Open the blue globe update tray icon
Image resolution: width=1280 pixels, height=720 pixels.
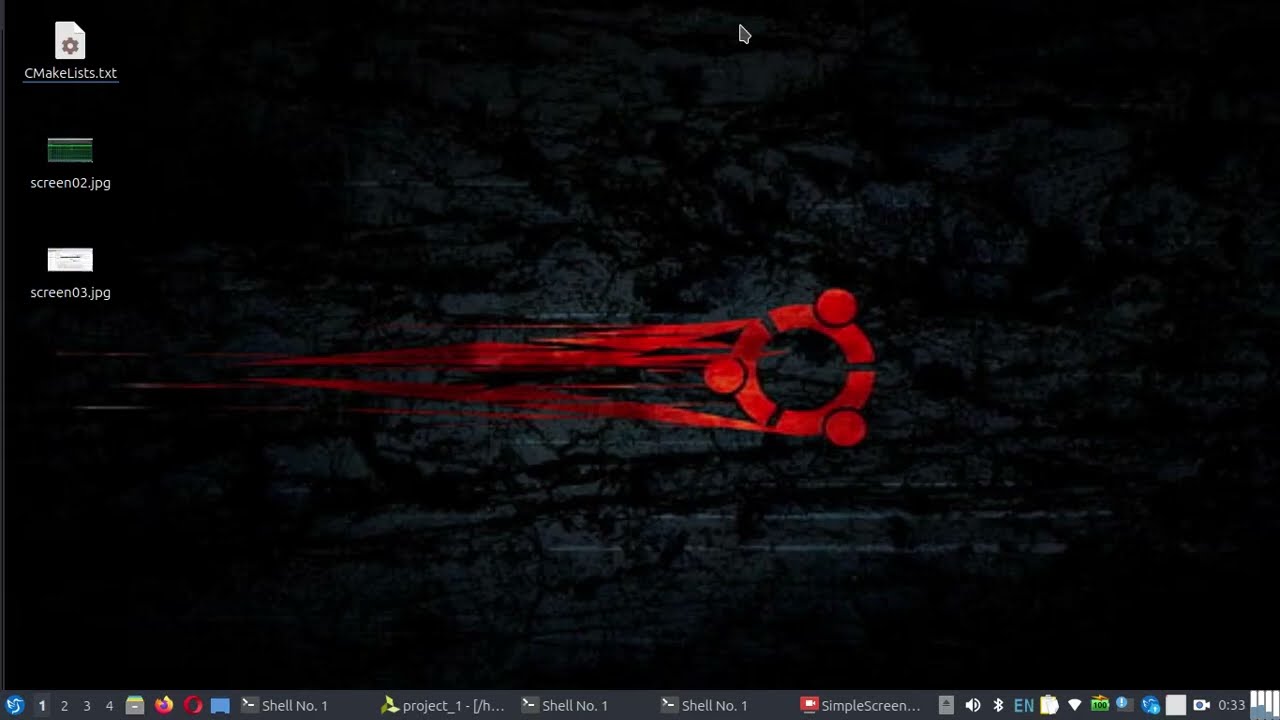click(1151, 705)
